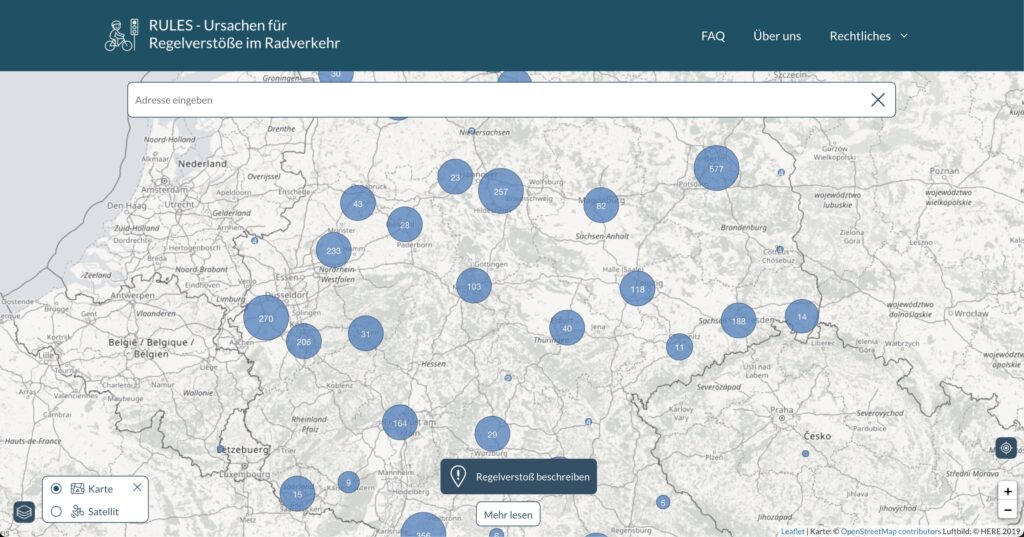1024x537 pixels.
Task: Open small cluster marker 5
Action: (663, 502)
